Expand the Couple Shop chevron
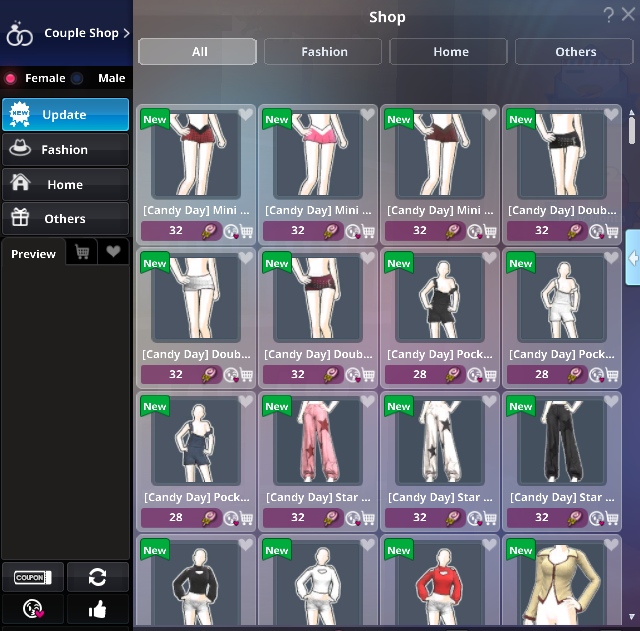640x631 pixels. click(x=126, y=33)
